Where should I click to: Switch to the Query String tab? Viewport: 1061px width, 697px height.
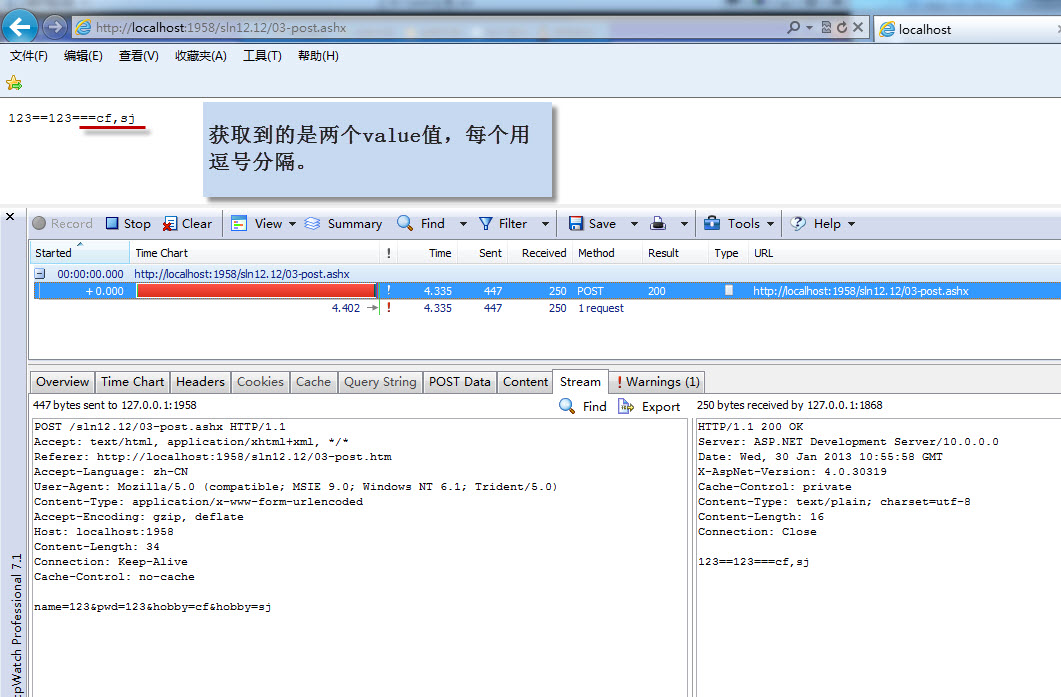pyautogui.click(x=380, y=382)
